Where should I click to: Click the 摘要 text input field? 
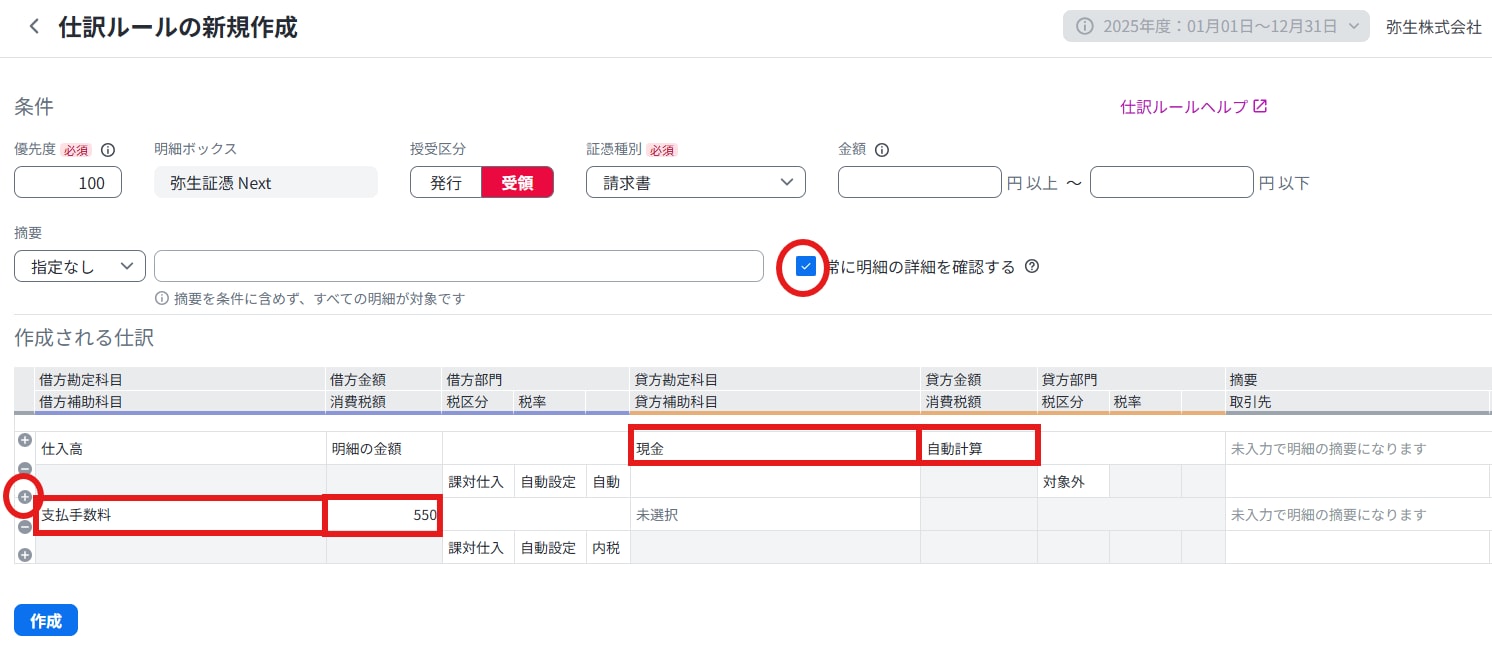pyautogui.click(x=459, y=267)
